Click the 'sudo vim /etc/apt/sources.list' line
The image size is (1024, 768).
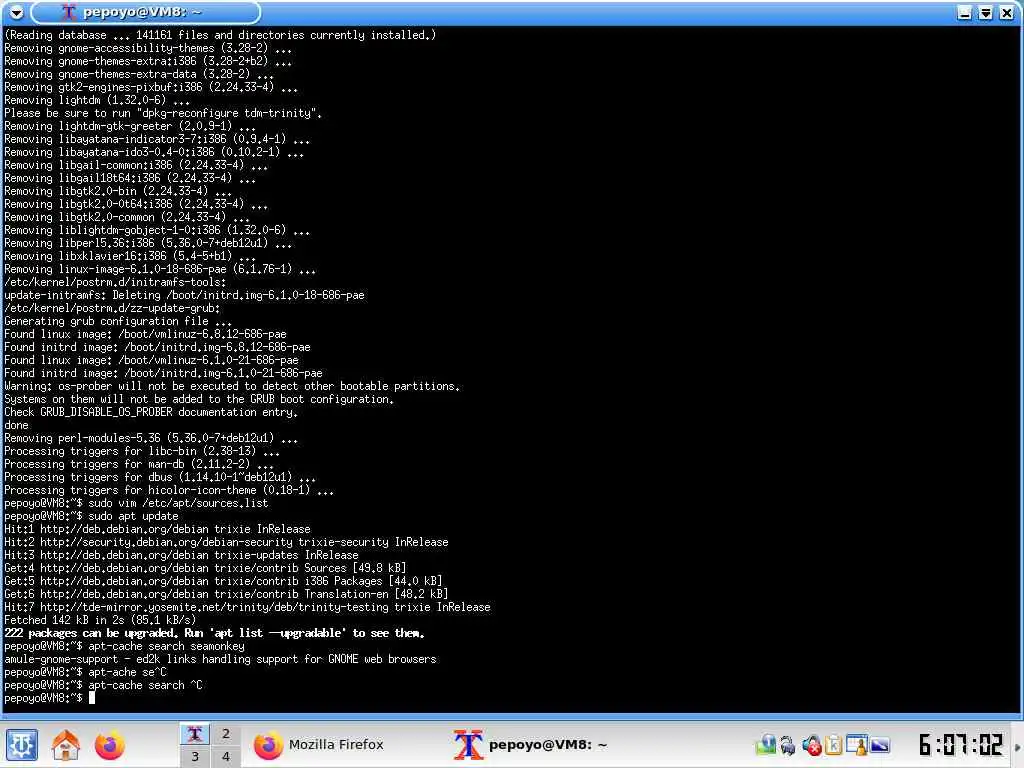pyautogui.click(x=136, y=503)
